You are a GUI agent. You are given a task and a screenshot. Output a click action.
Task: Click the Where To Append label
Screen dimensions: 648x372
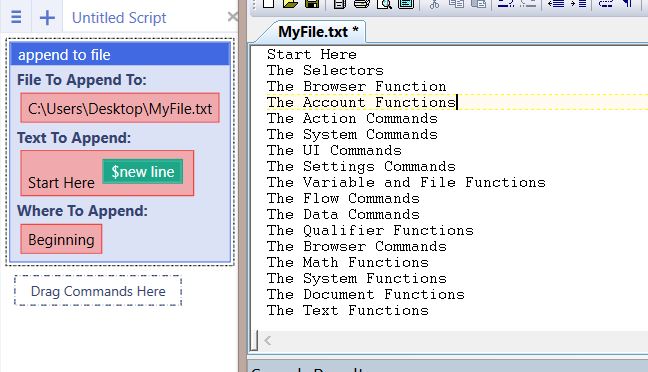click(82, 211)
